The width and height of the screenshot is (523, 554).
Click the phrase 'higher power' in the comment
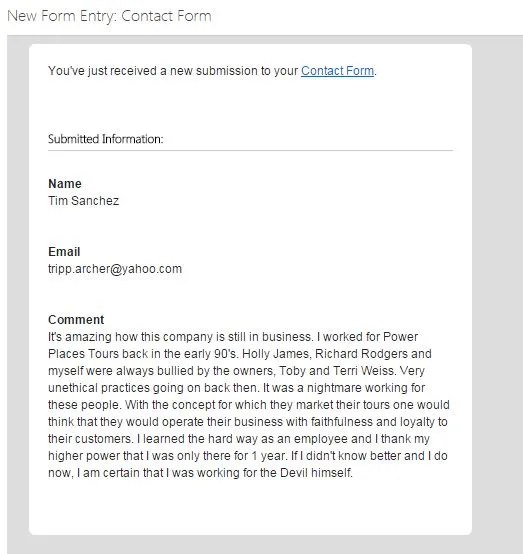pos(84,456)
